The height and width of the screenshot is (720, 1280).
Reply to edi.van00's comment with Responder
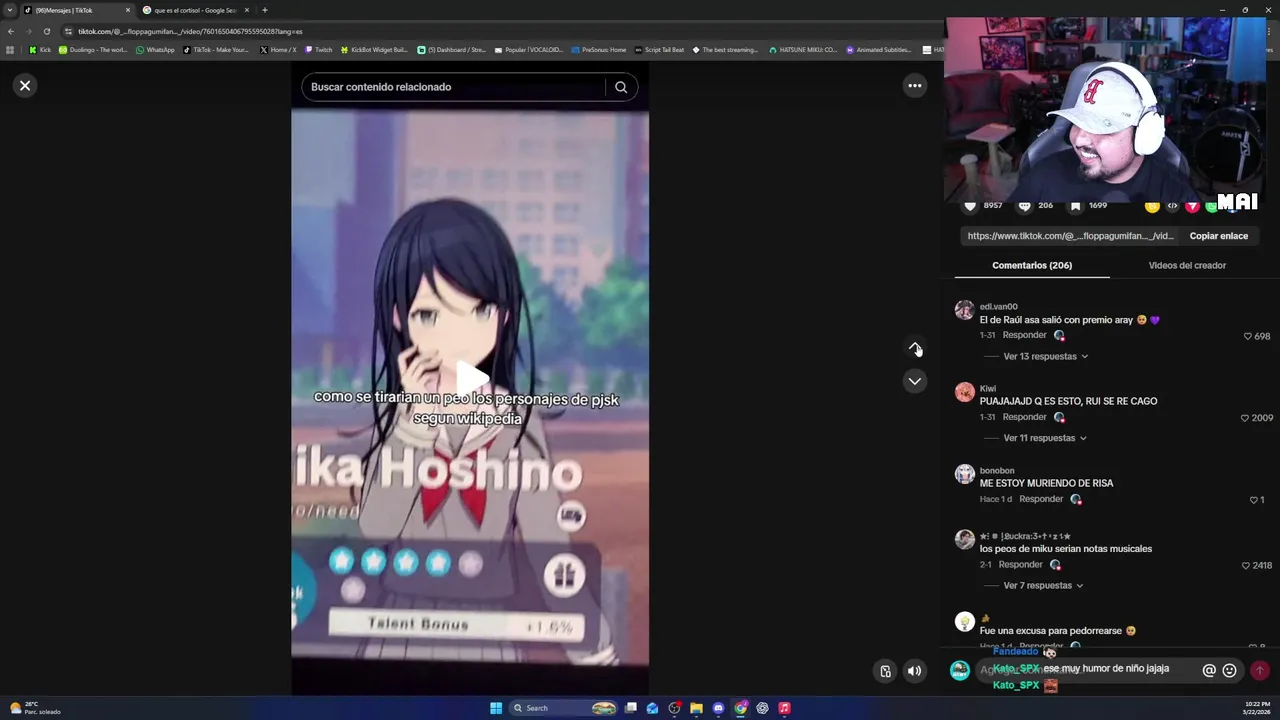(x=1024, y=335)
